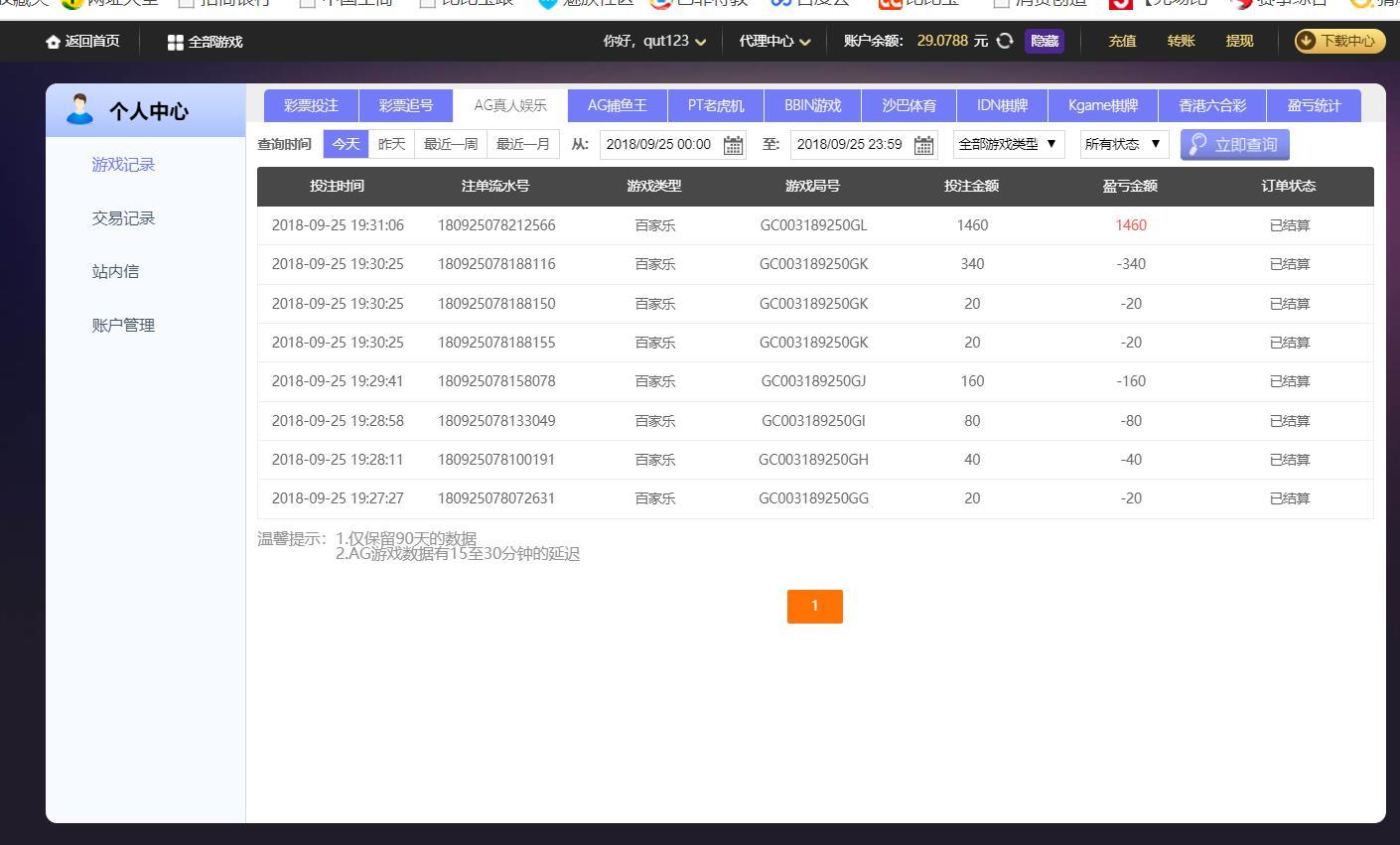The image size is (1400, 845).
Task: Switch to the BBIN游戏 tab
Action: (x=812, y=105)
